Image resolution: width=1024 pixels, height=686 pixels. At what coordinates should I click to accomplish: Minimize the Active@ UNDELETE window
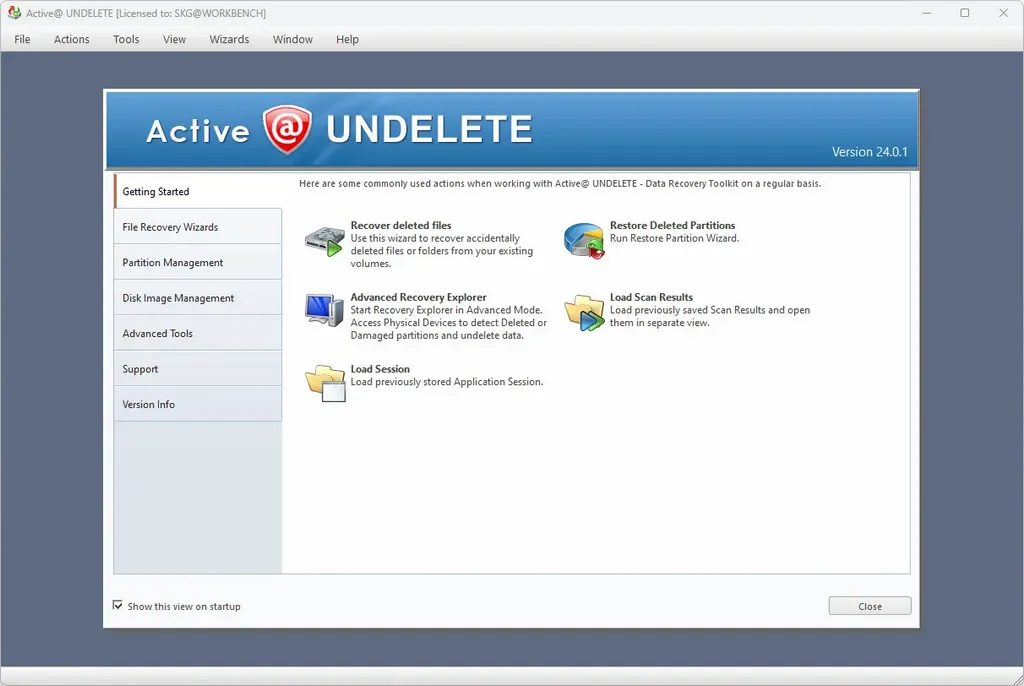coord(926,13)
